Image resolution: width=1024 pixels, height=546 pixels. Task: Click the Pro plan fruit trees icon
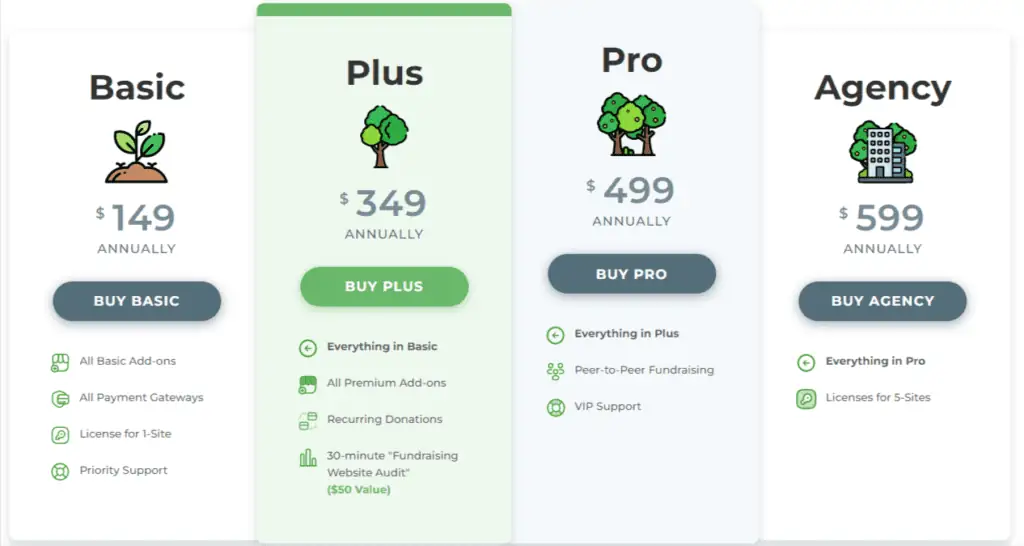click(632, 123)
